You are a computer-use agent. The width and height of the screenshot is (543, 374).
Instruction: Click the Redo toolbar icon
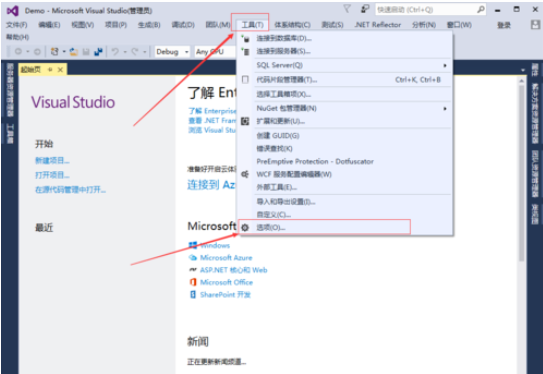click(x=135, y=52)
